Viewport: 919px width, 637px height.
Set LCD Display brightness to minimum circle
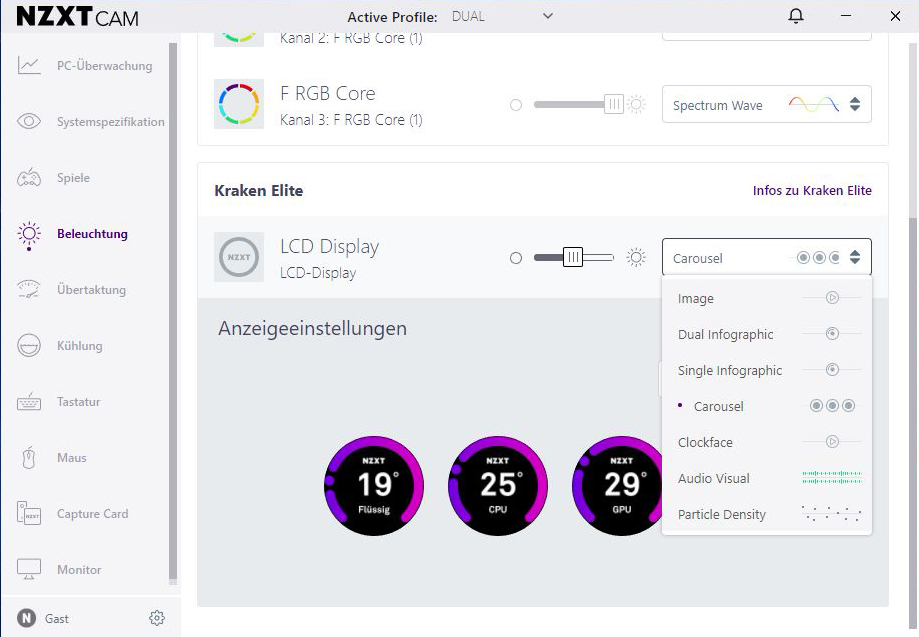(x=516, y=258)
